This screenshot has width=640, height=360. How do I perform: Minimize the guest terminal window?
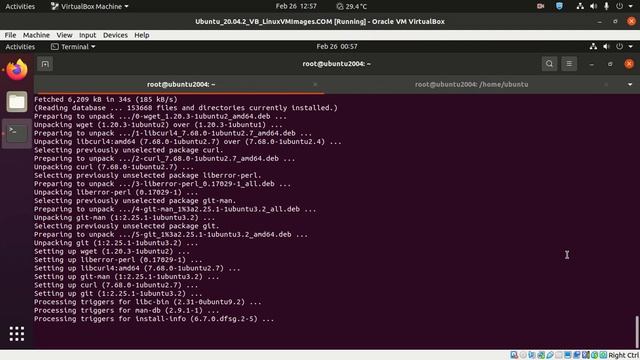coord(591,64)
